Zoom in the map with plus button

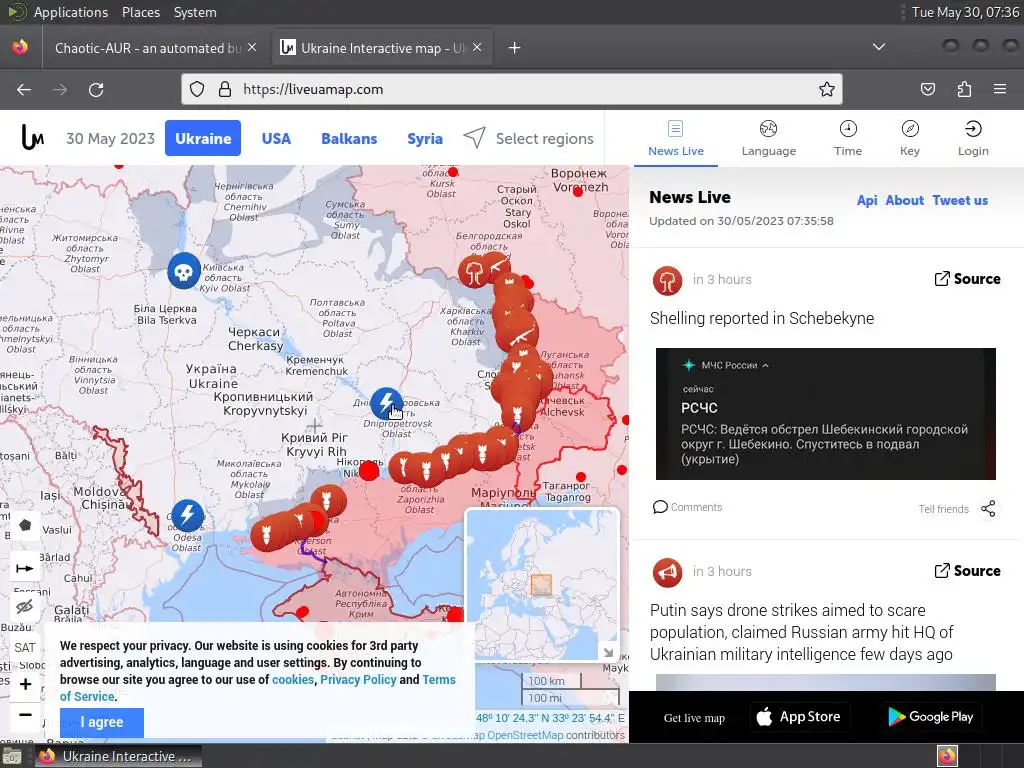coord(25,684)
